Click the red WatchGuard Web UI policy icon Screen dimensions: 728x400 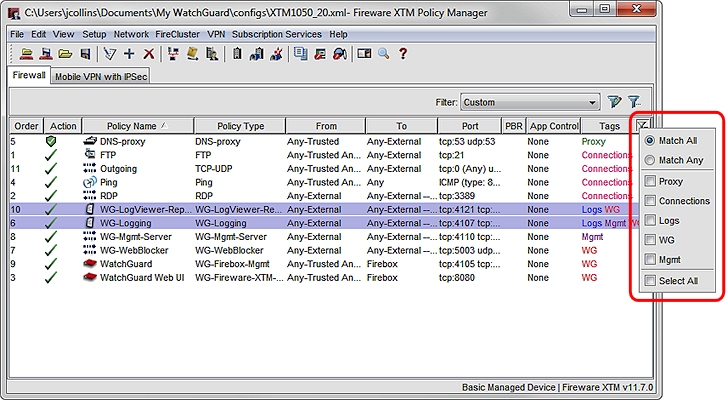coord(90,277)
